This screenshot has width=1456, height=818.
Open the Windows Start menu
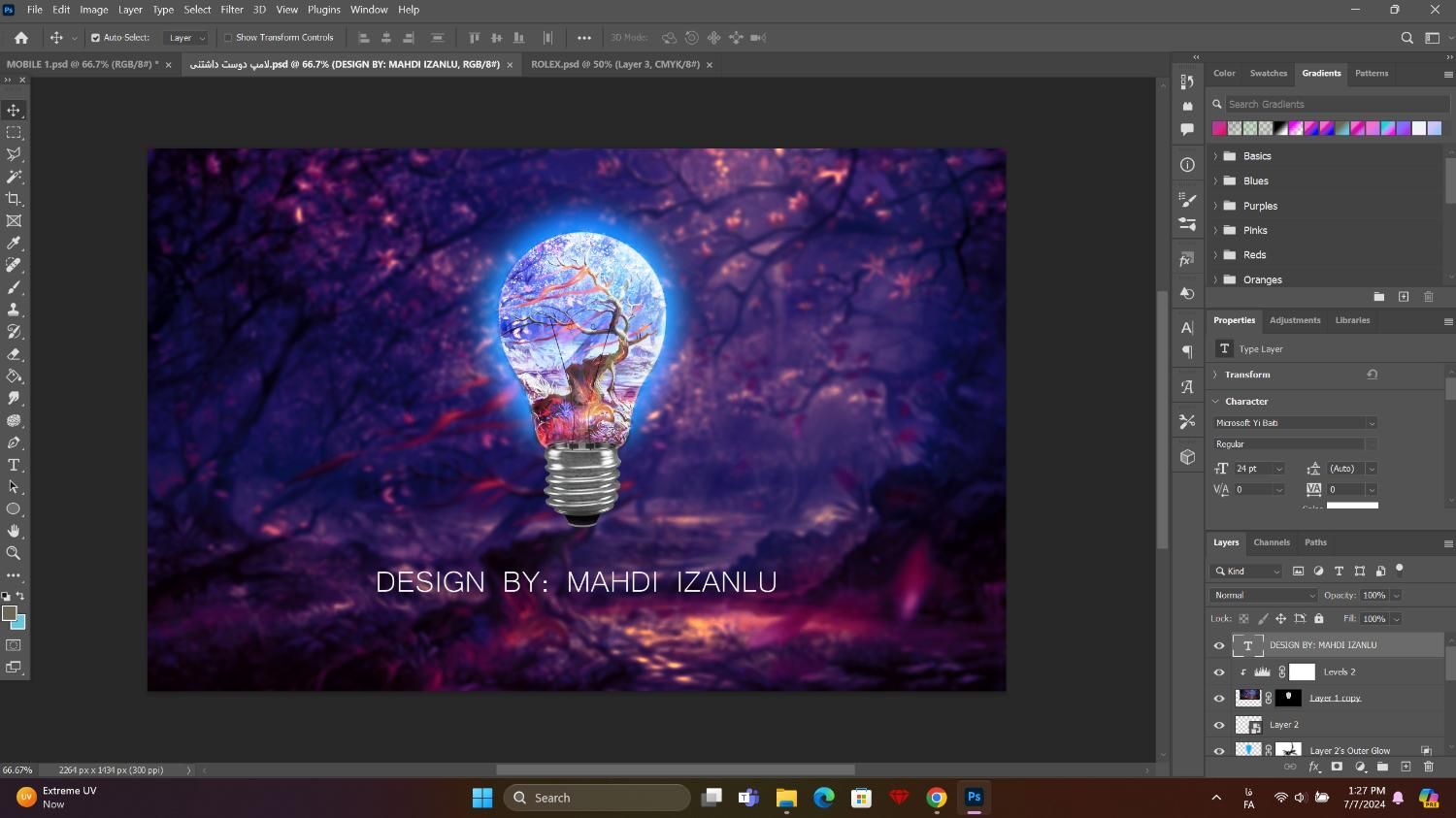482,798
